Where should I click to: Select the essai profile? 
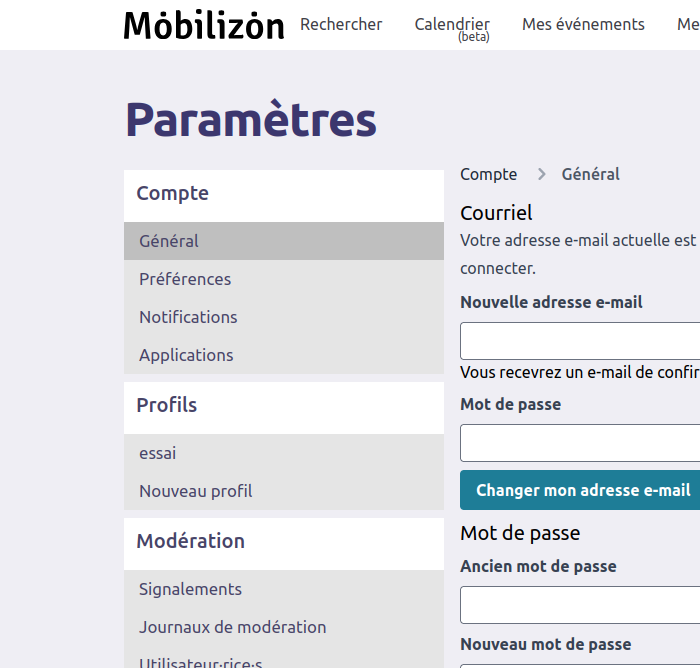click(x=158, y=453)
